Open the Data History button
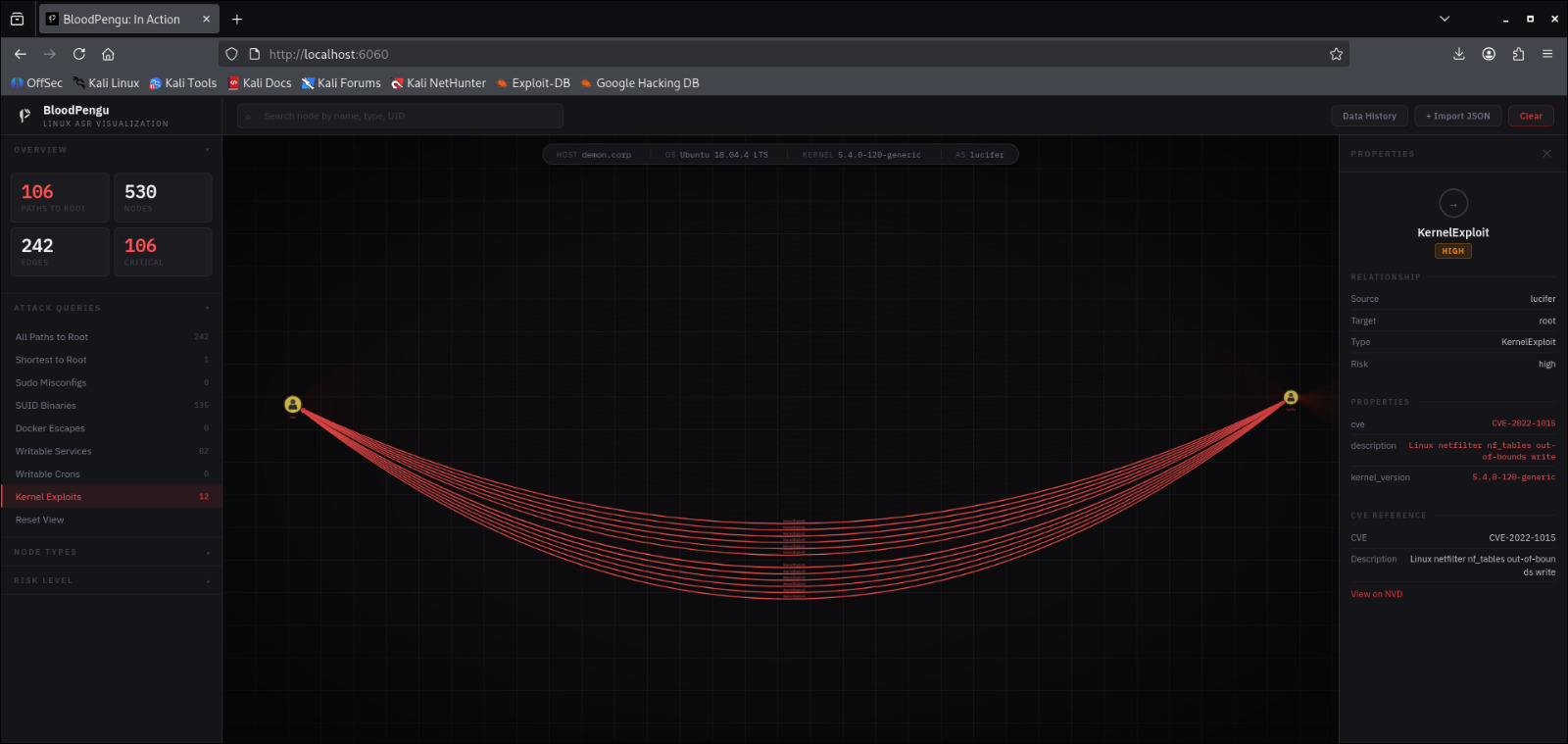The width and height of the screenshot is (1568, 744). click(1369, 116)
